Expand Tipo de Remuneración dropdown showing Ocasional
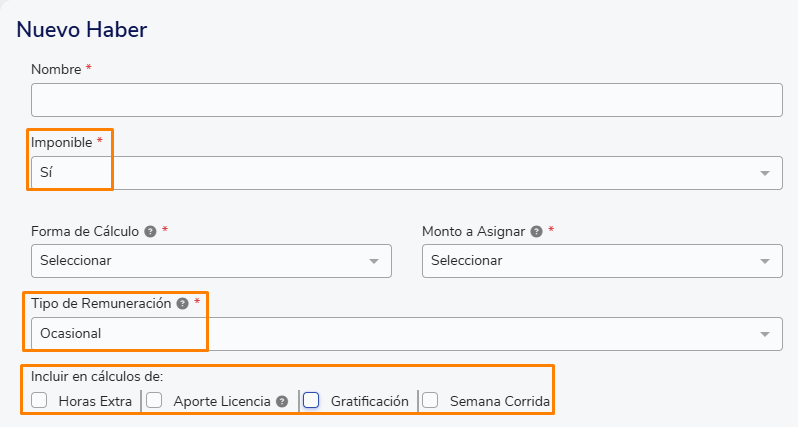This screenshot has height=427, width=798. click(x=407, y=334)
